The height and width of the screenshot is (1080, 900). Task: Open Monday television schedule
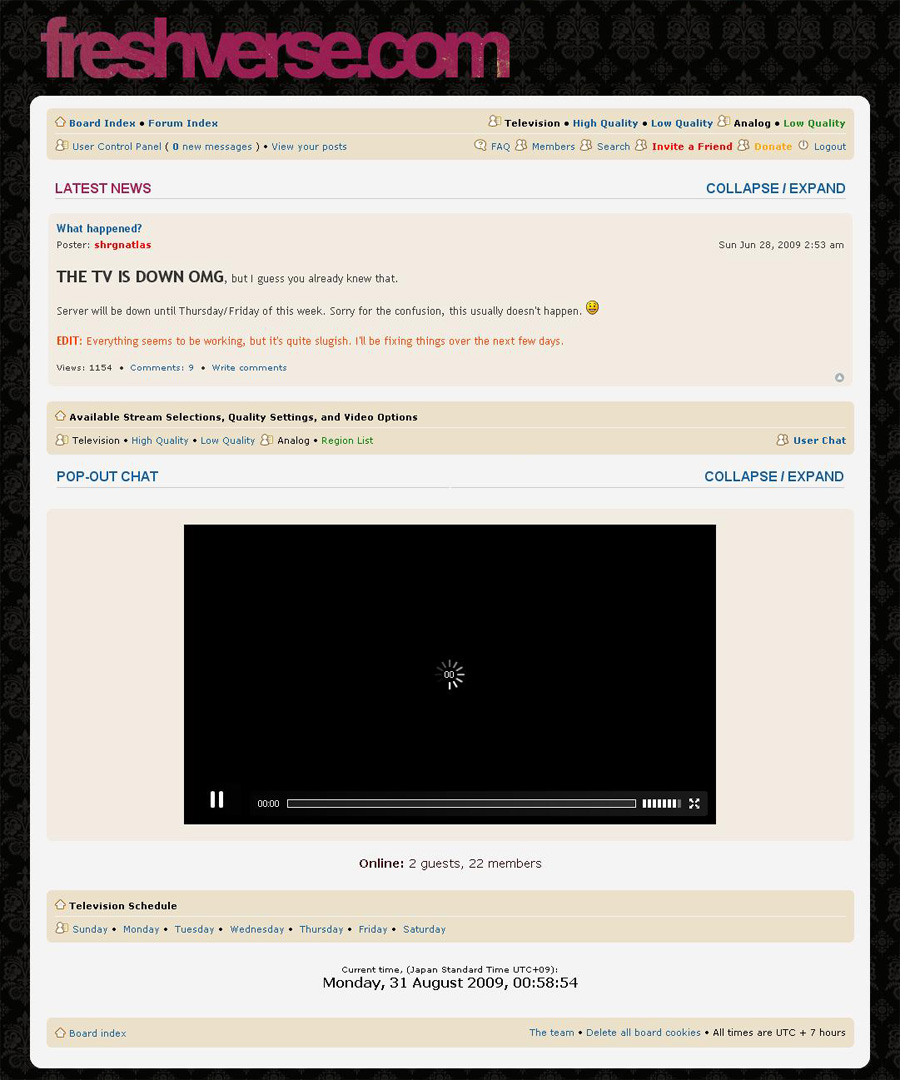click(x=141, y=929)
